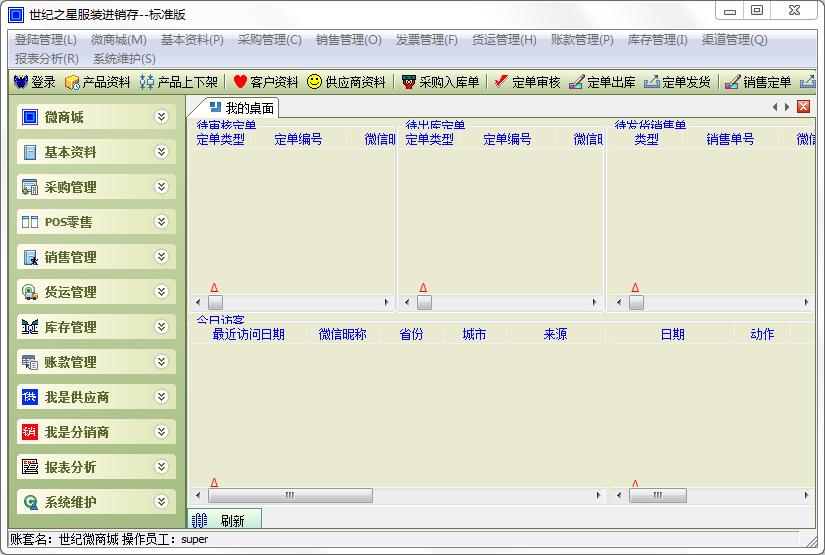Click the 登录 login toolbar icon
825x555 pixels.
tap(21, 82)
